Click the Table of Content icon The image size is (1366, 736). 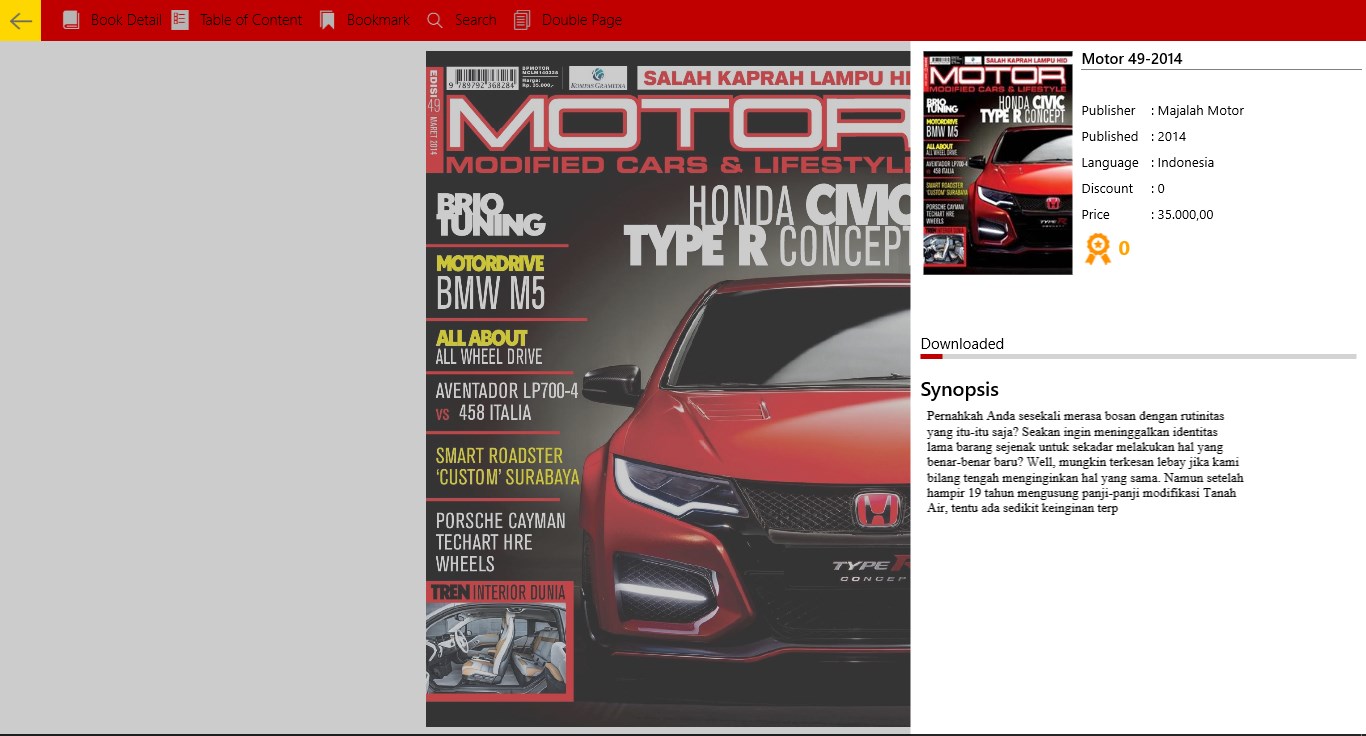180,20
